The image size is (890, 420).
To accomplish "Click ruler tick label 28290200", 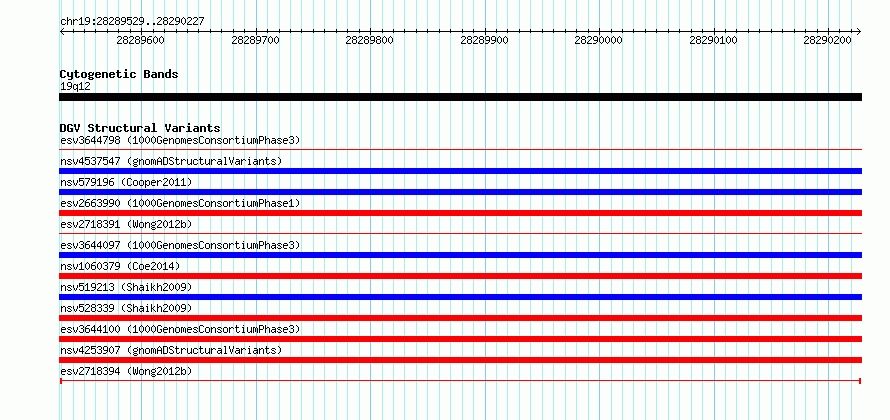I will 828,40.
